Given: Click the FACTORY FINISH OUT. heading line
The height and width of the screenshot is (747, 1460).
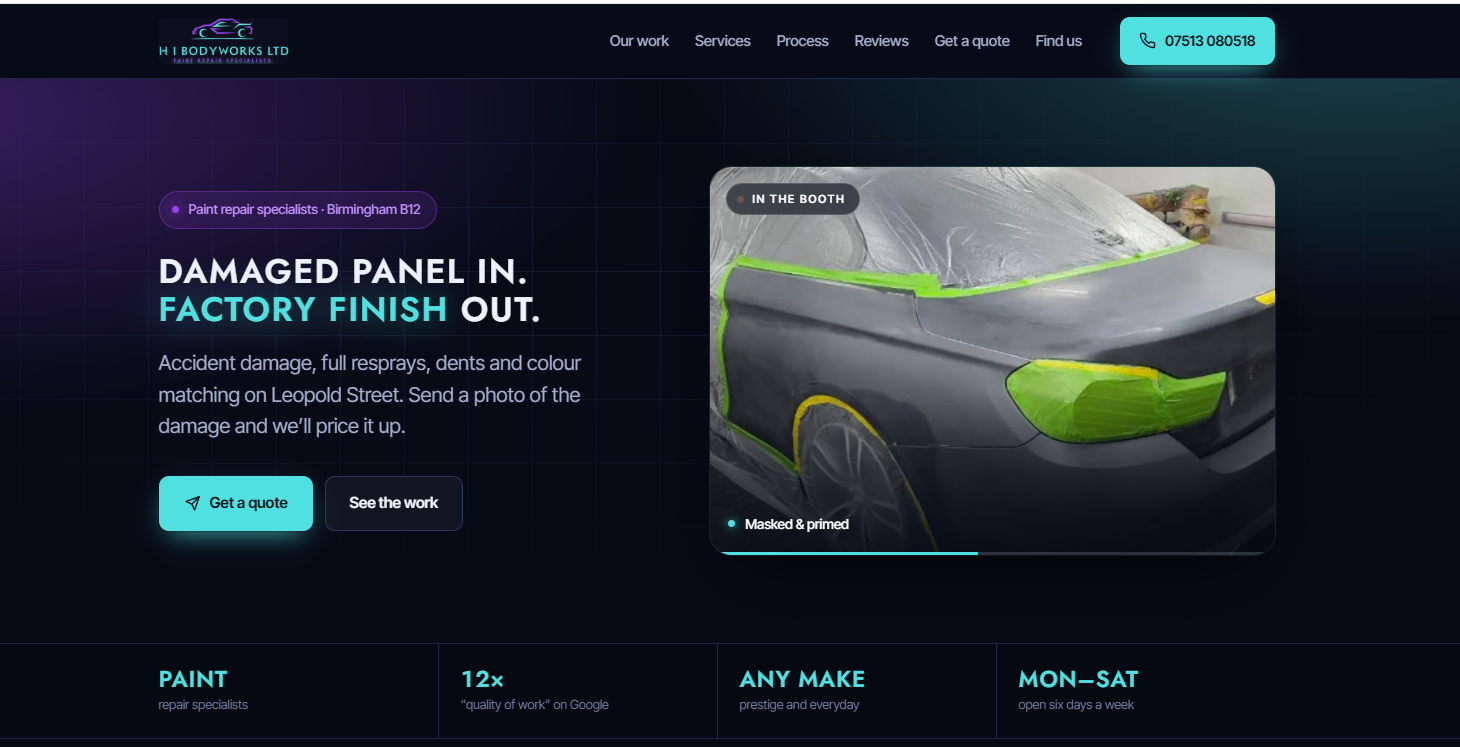Looking at the screenshot, I should tap(349, 310).
